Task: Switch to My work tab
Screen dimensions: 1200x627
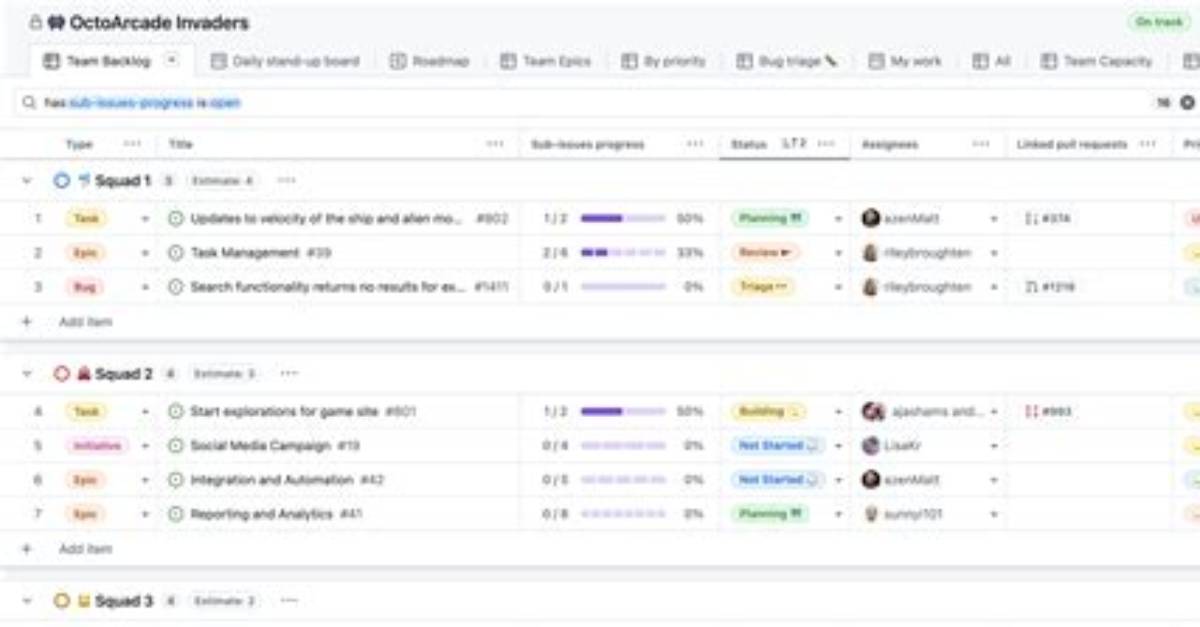Action: (906, 61)
